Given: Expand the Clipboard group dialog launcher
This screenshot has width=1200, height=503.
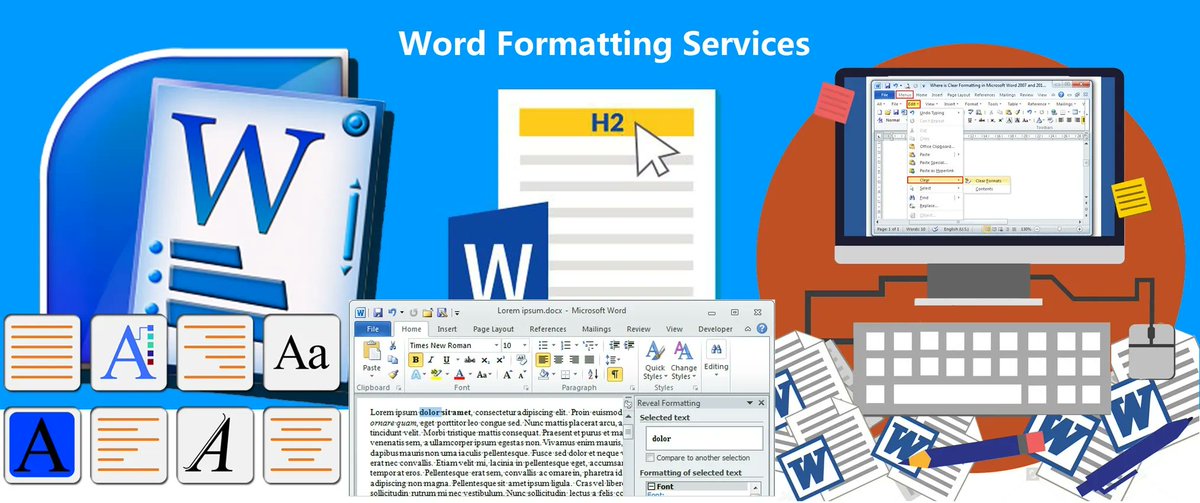Looking at the screenshot, I should (x=398, y=388).
